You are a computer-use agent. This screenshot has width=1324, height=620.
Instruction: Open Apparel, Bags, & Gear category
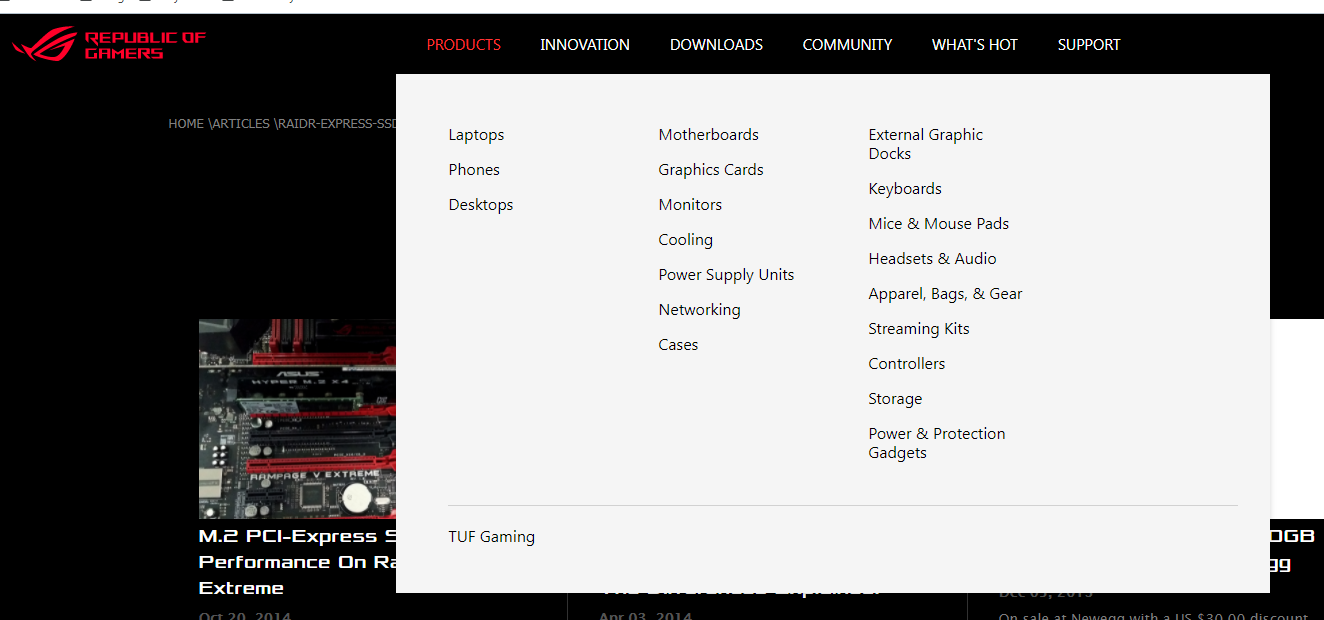click(945, 294)
